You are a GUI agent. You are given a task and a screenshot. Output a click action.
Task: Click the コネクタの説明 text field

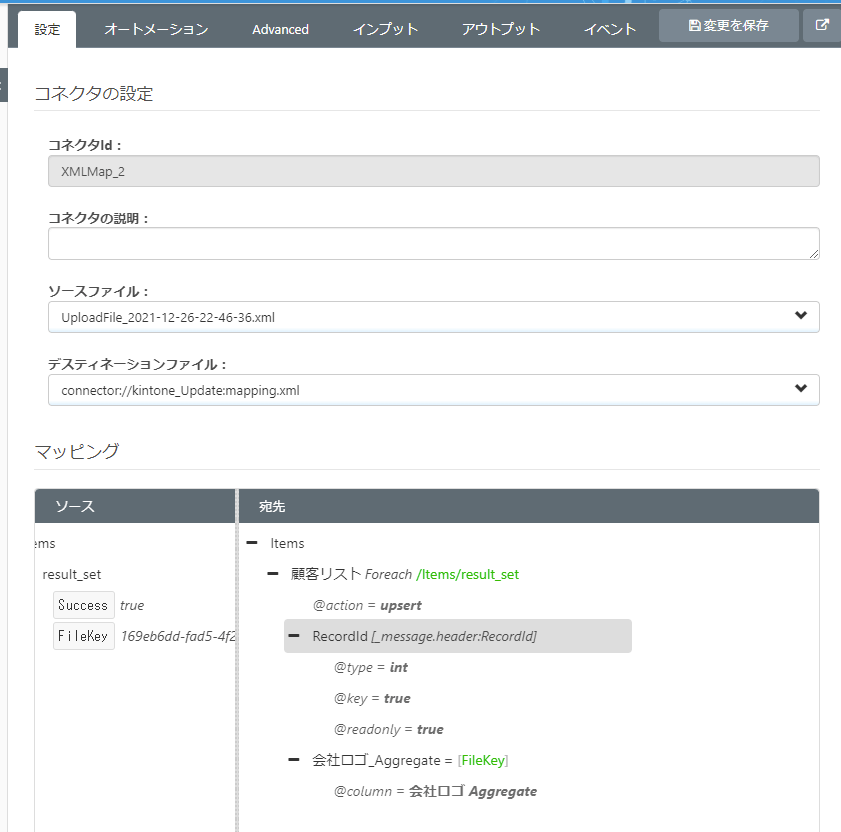[x=433, y=243]
